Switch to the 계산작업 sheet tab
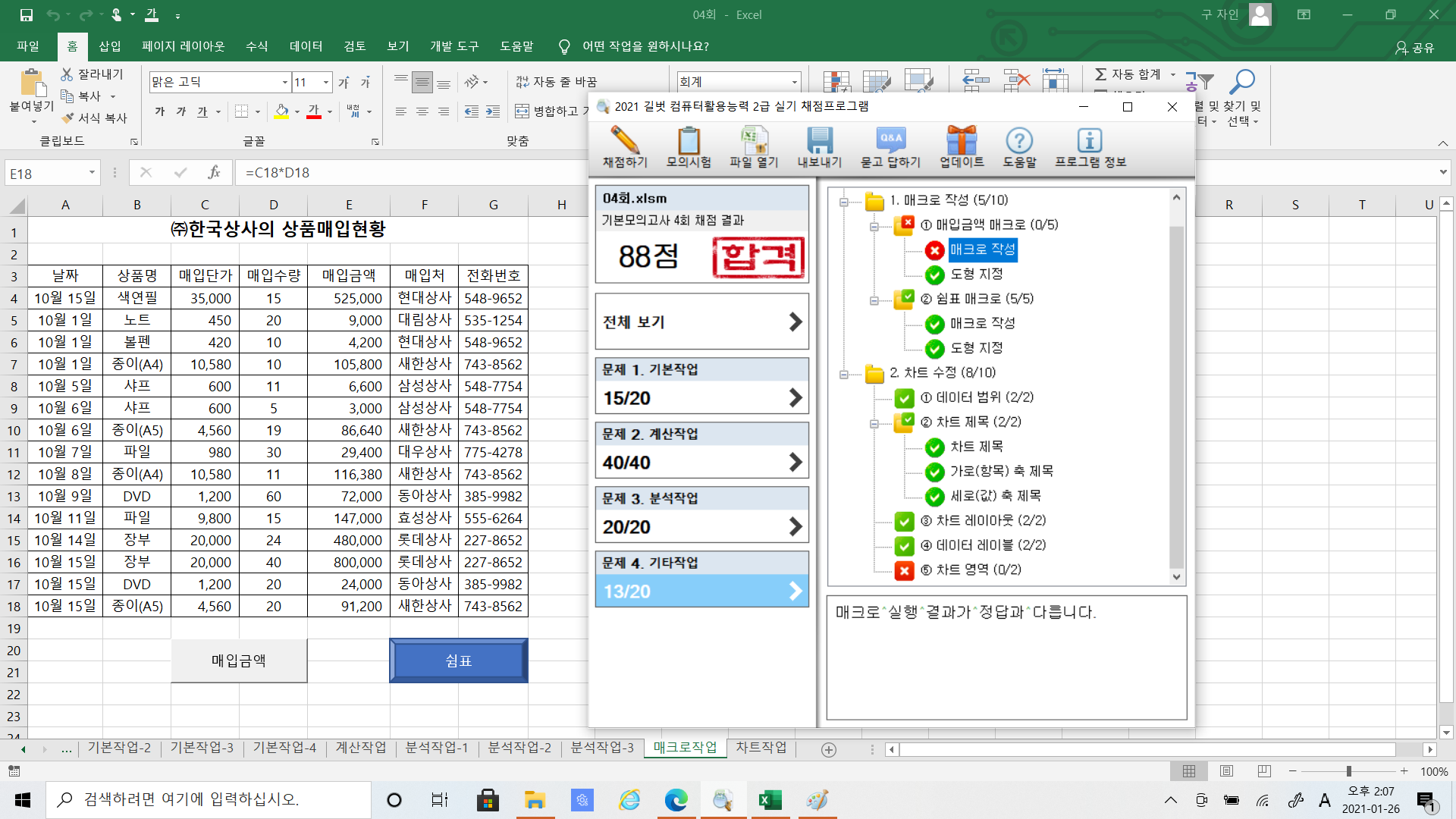 coord(361,748)
